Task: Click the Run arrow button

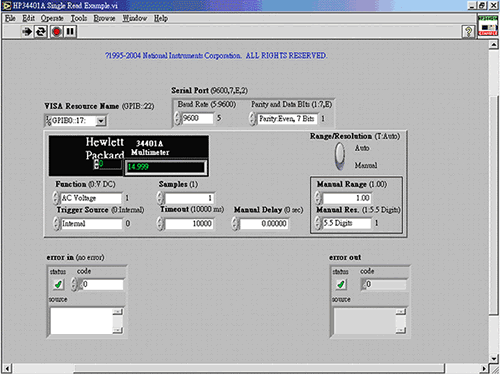Action: pos(27,32)
